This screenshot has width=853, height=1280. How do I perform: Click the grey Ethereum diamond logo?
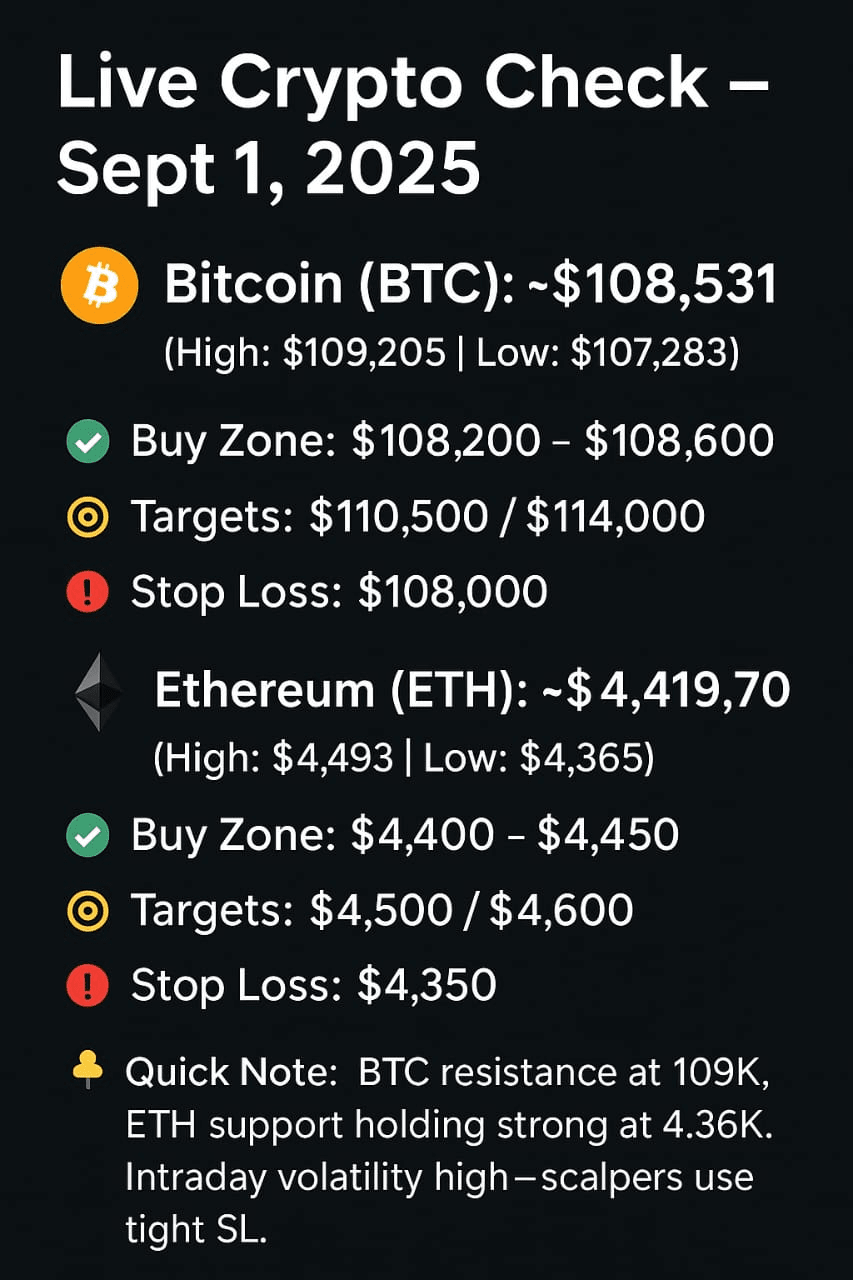(x=99, y=692)
